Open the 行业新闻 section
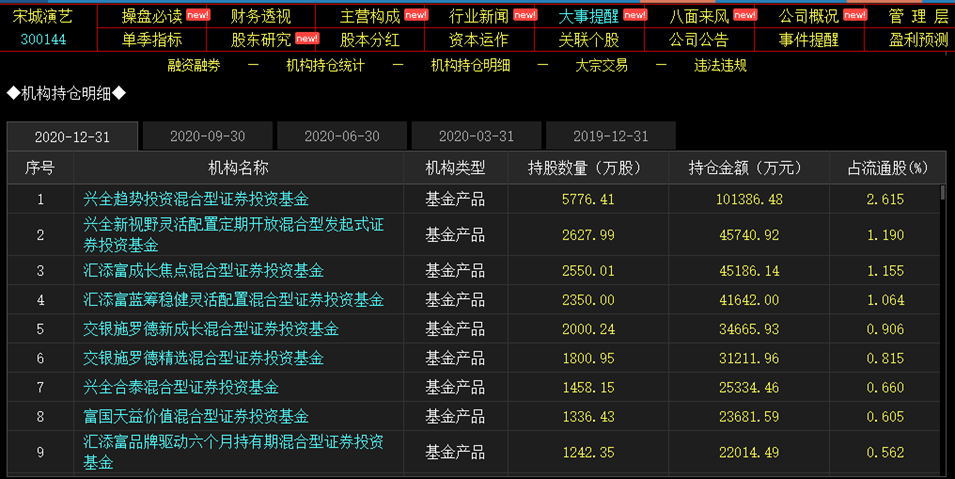The width and height of the screenshot is (955, 479). click(x=479, y=16)
